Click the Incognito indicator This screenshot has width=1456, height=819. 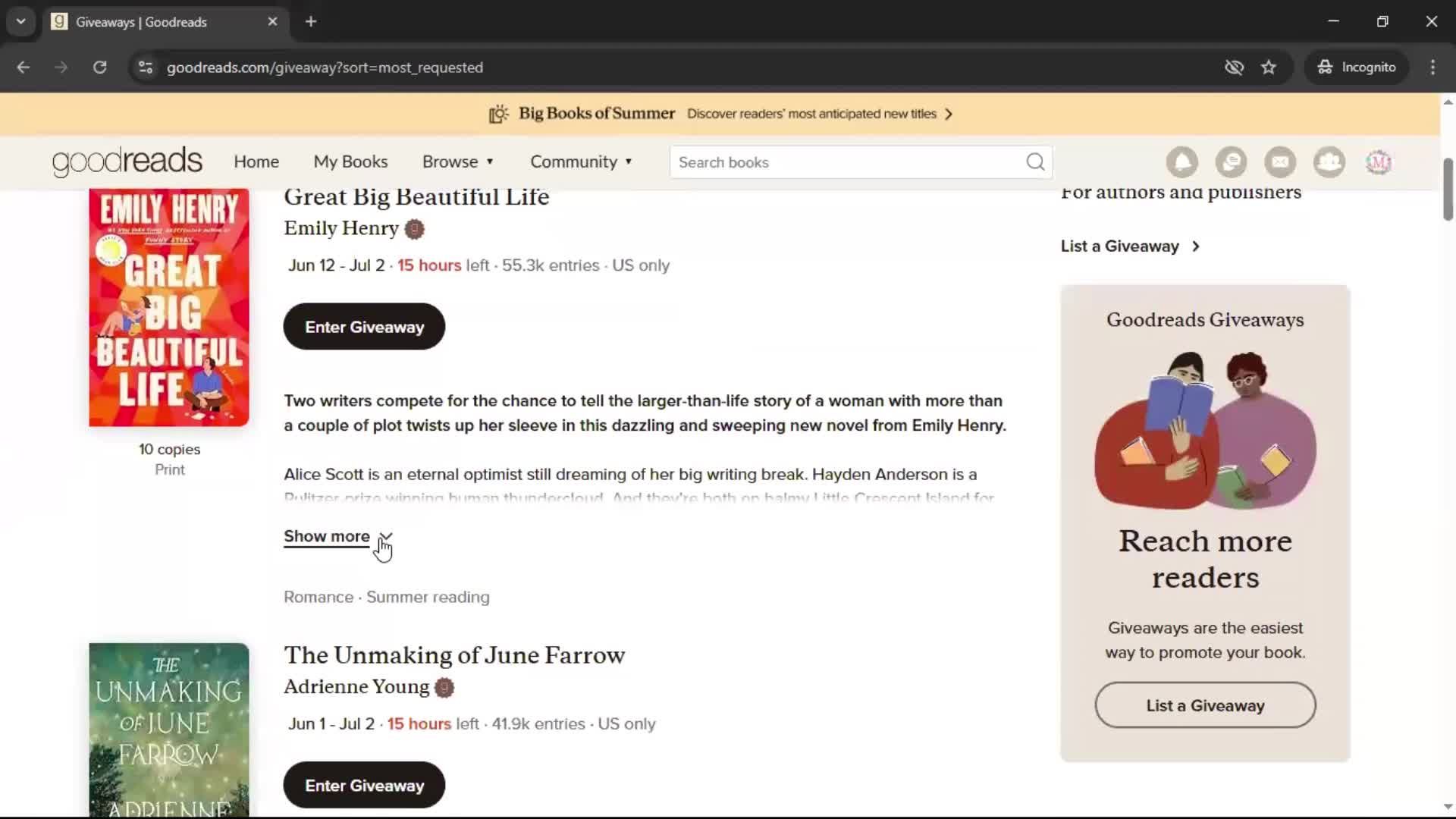click(1357, 67)
